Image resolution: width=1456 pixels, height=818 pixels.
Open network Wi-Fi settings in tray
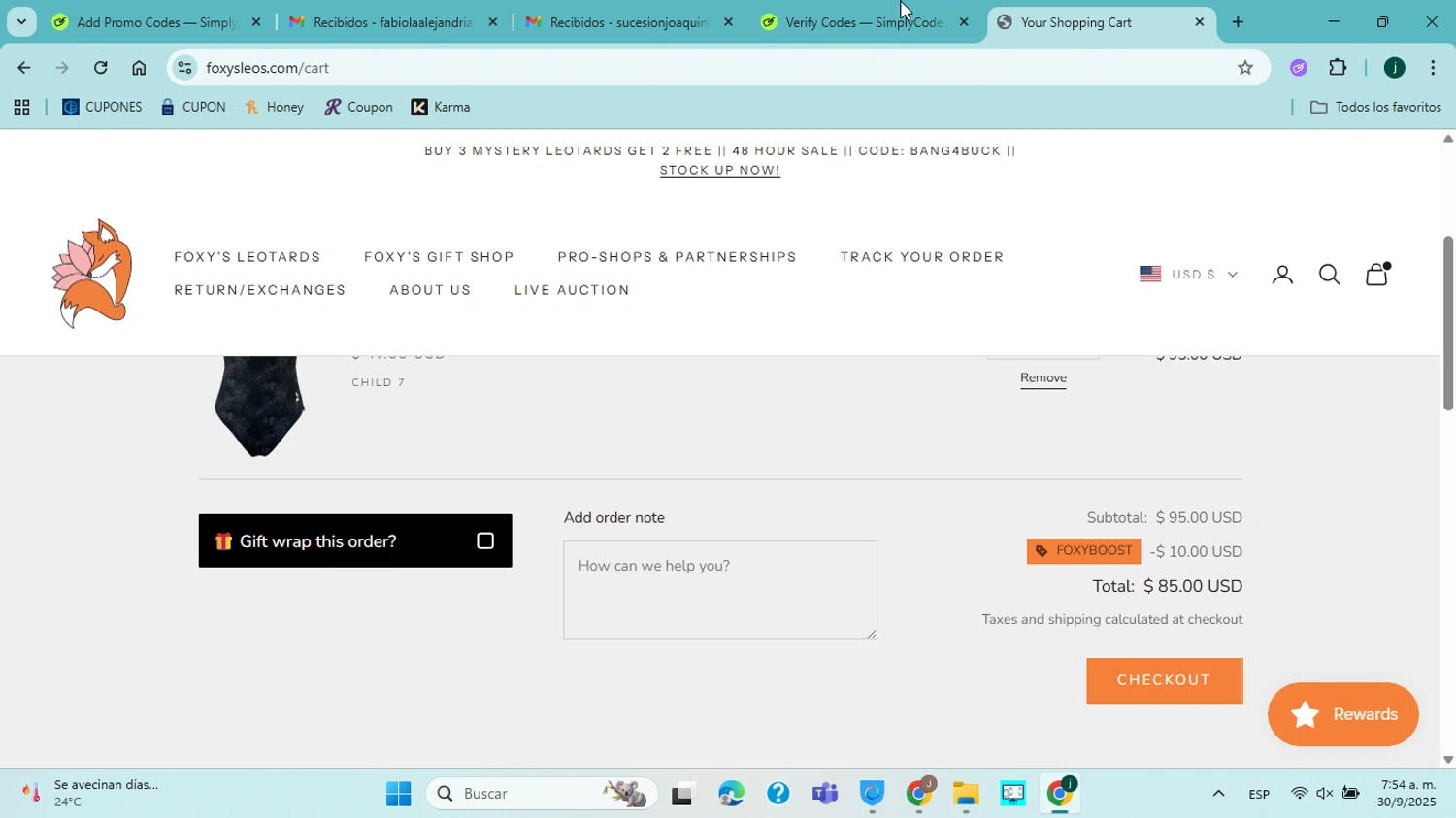pos(1299,794)
